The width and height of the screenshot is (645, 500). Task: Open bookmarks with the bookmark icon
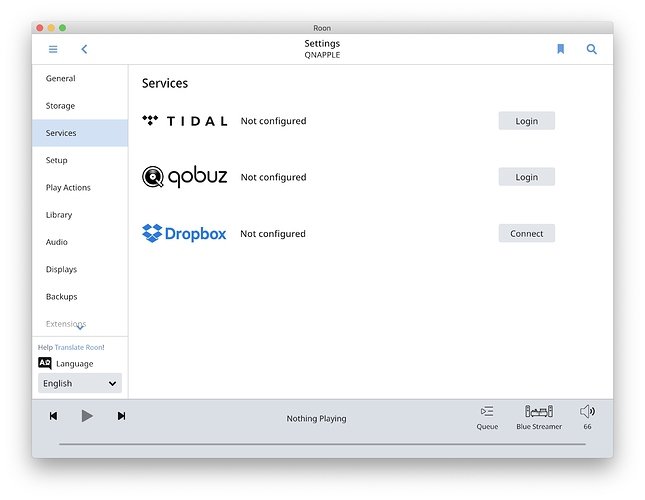tap(560, 49)
